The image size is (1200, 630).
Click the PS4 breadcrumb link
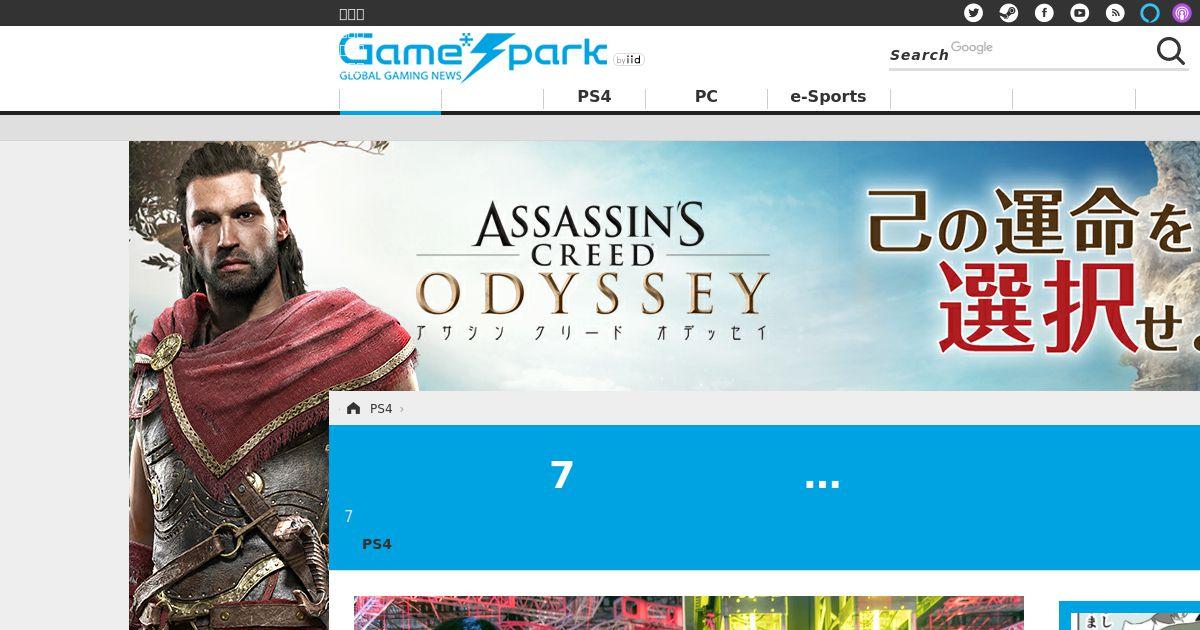click(381, 408)
